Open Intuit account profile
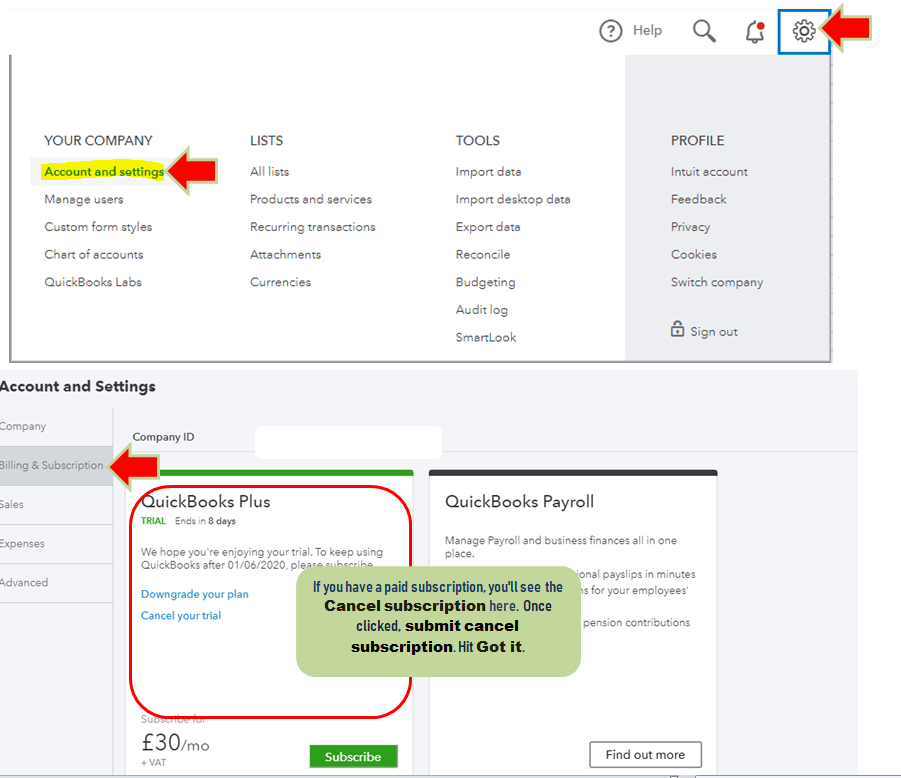The image size is (901, 778). pos(709,172)
